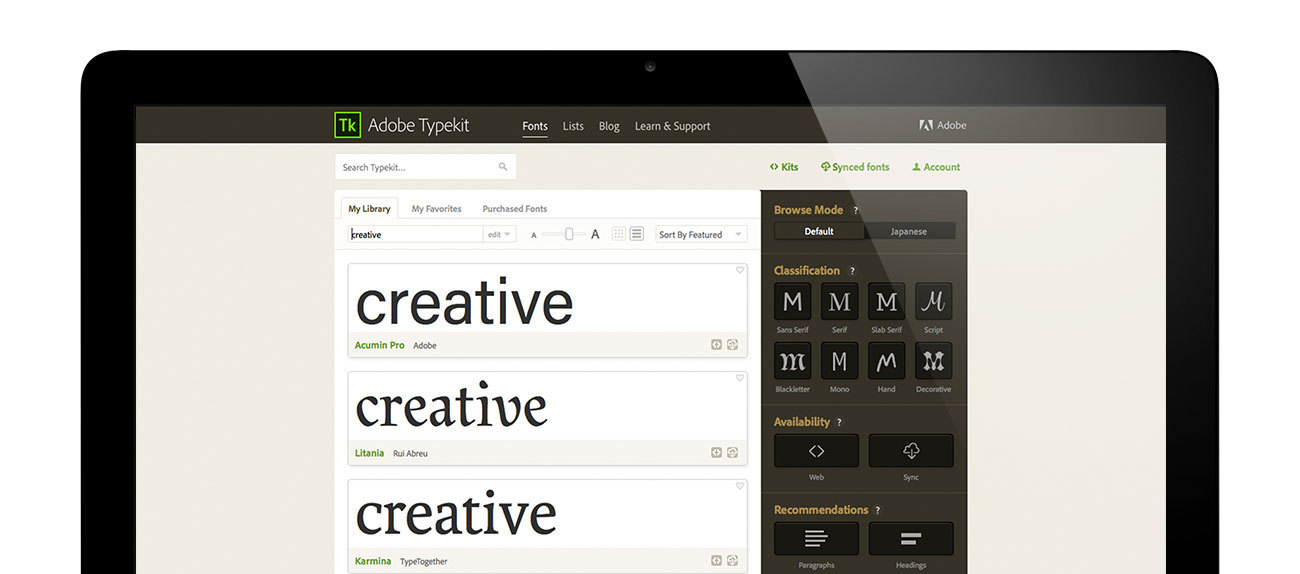
Task: Select the Slab Serif classification icon
Action: [x=886, y=301]
